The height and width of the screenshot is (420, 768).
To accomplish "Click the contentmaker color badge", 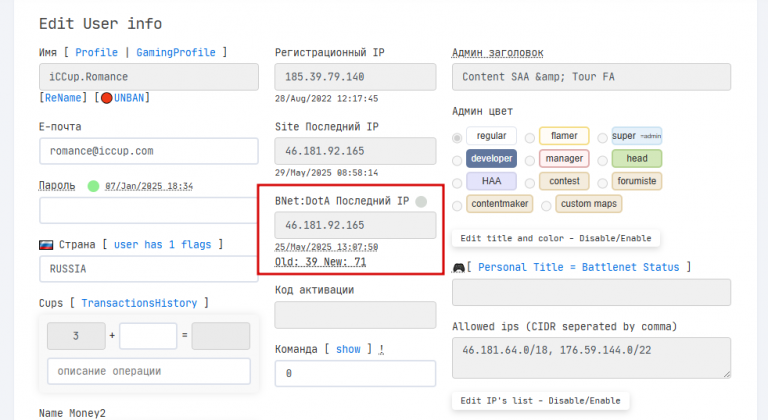I will click(500, 203).
